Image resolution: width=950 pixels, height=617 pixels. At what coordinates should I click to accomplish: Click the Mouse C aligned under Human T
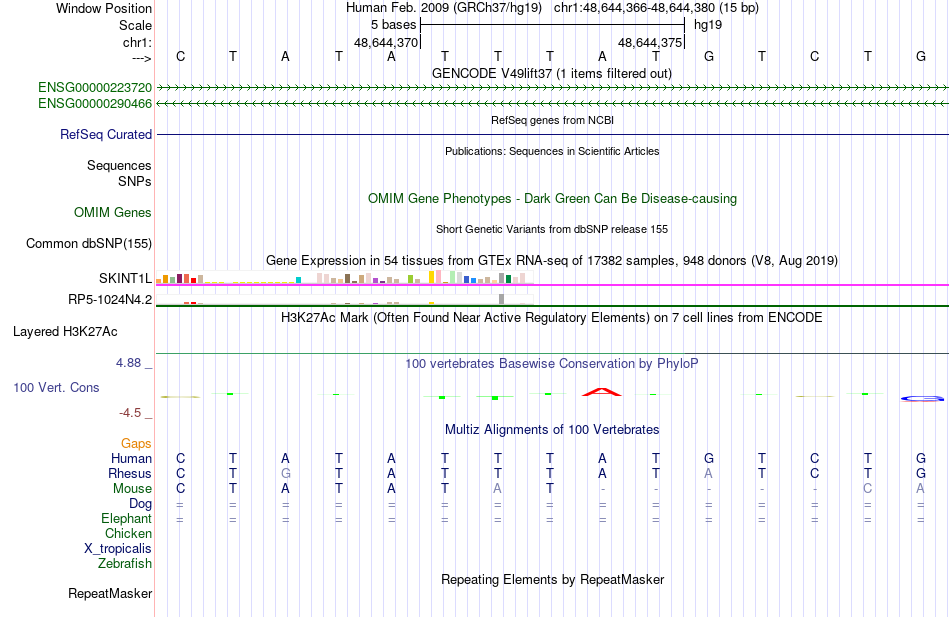coord(868,489)
